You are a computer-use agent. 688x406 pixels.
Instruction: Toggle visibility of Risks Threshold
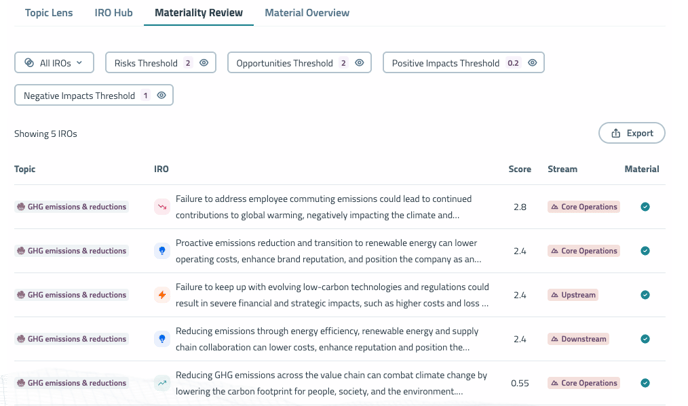[204, 63]
